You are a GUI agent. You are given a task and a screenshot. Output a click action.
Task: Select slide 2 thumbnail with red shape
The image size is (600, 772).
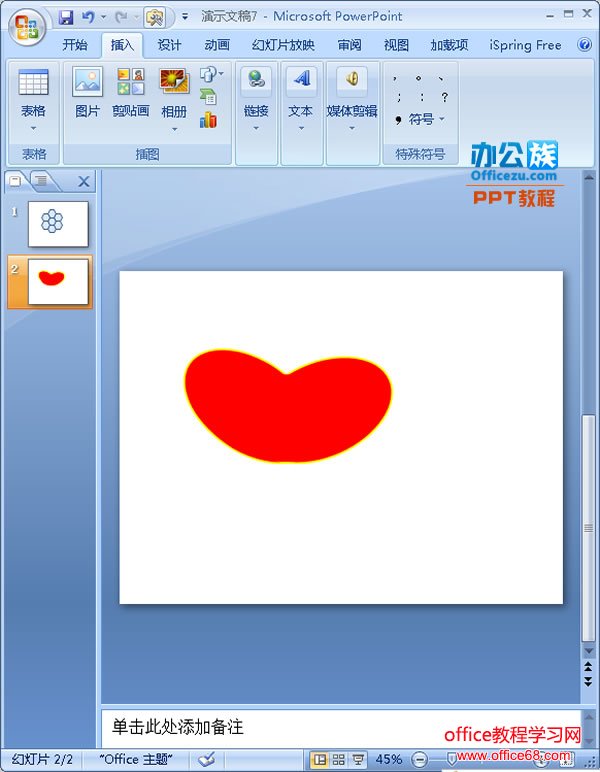click(x=59, y=282)
